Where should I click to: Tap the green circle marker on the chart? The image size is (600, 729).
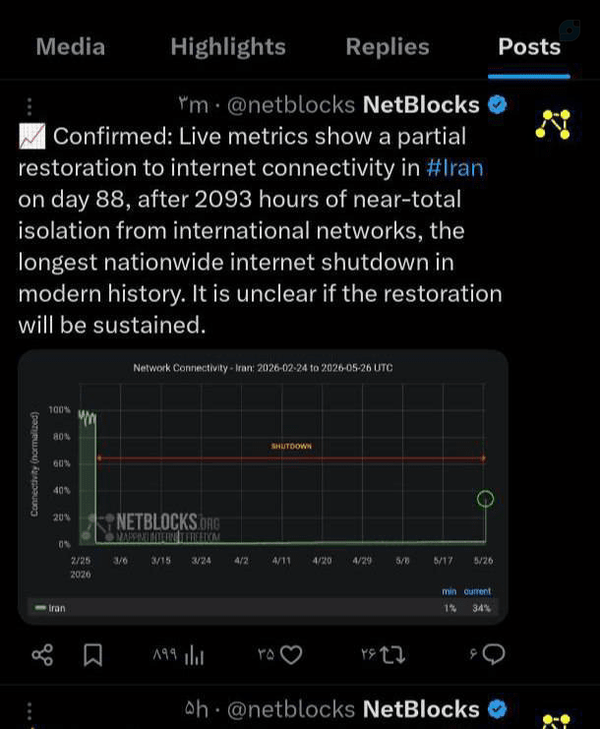pos(485,498)
